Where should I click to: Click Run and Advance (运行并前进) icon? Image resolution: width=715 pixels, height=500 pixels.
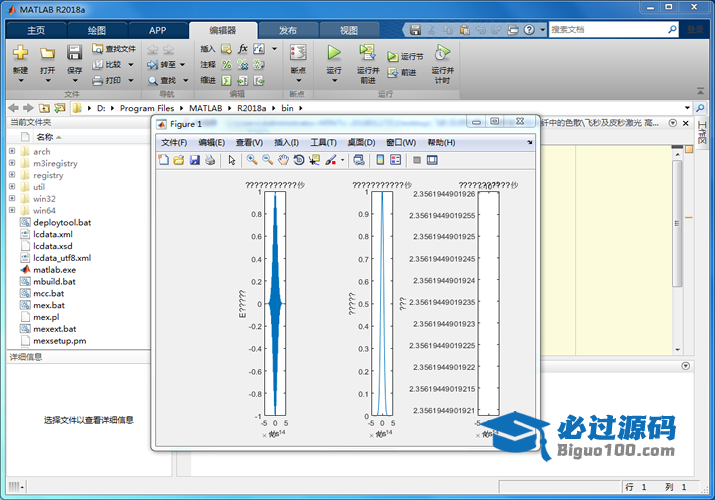(x=368, y=53)
